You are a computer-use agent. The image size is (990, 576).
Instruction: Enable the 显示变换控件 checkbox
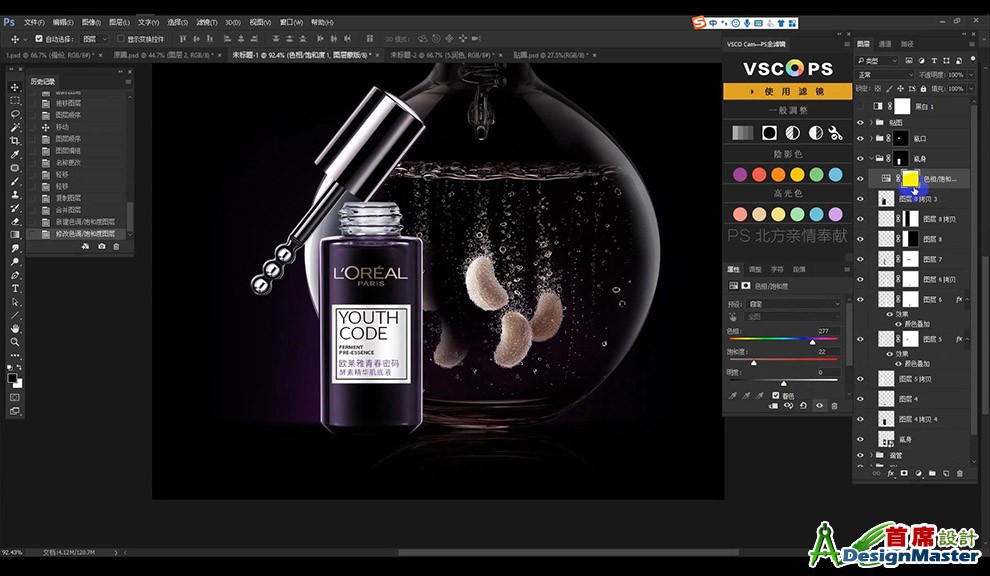(121, 39)
